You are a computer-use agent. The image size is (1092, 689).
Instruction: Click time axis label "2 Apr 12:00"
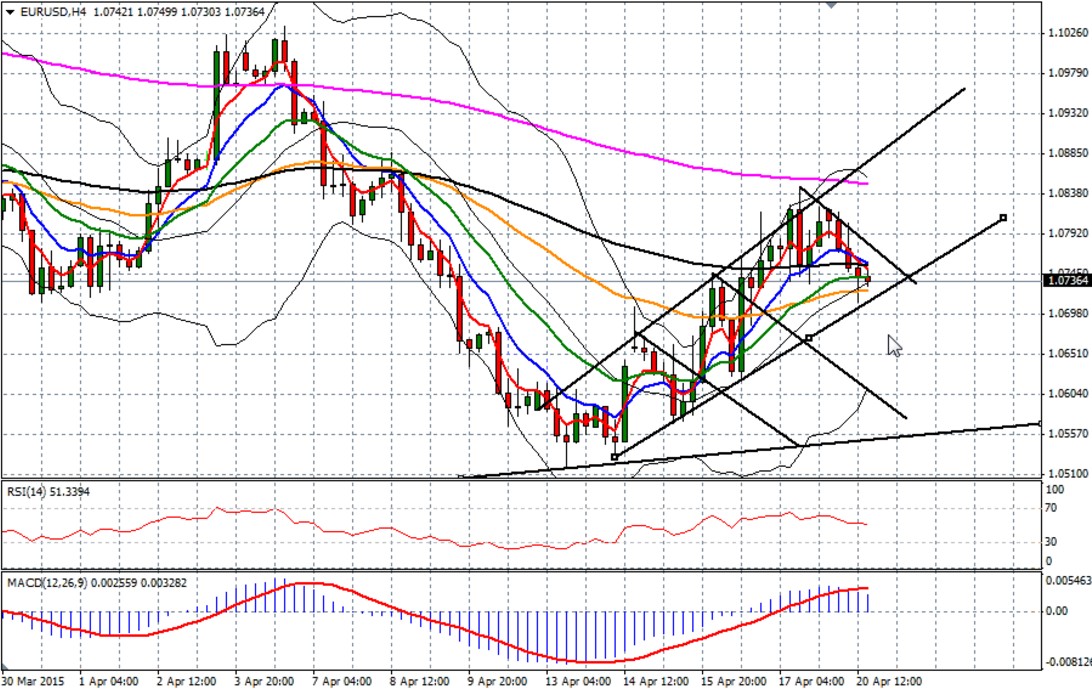[186, 681]
